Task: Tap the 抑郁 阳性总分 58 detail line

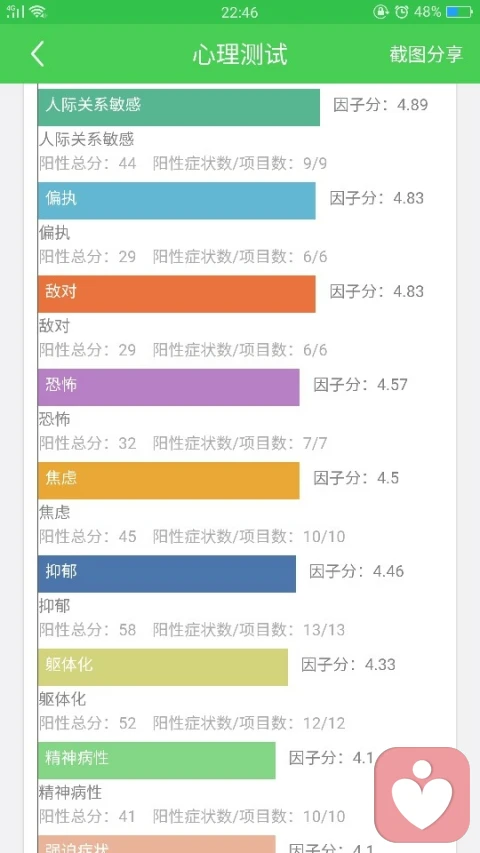Action: [x=192, y=630]
